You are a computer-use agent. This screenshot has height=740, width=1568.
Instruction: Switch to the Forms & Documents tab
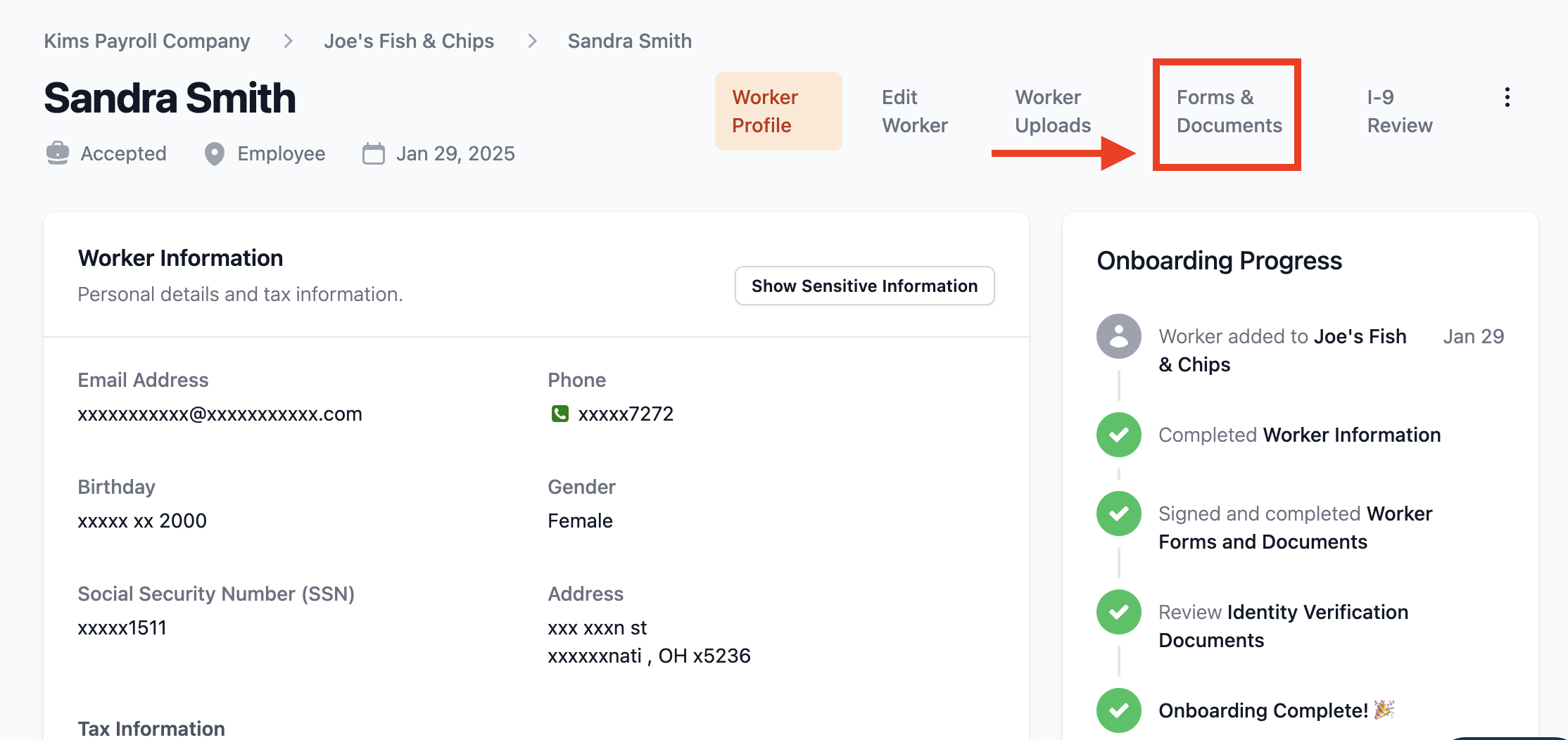(1229, 111)
